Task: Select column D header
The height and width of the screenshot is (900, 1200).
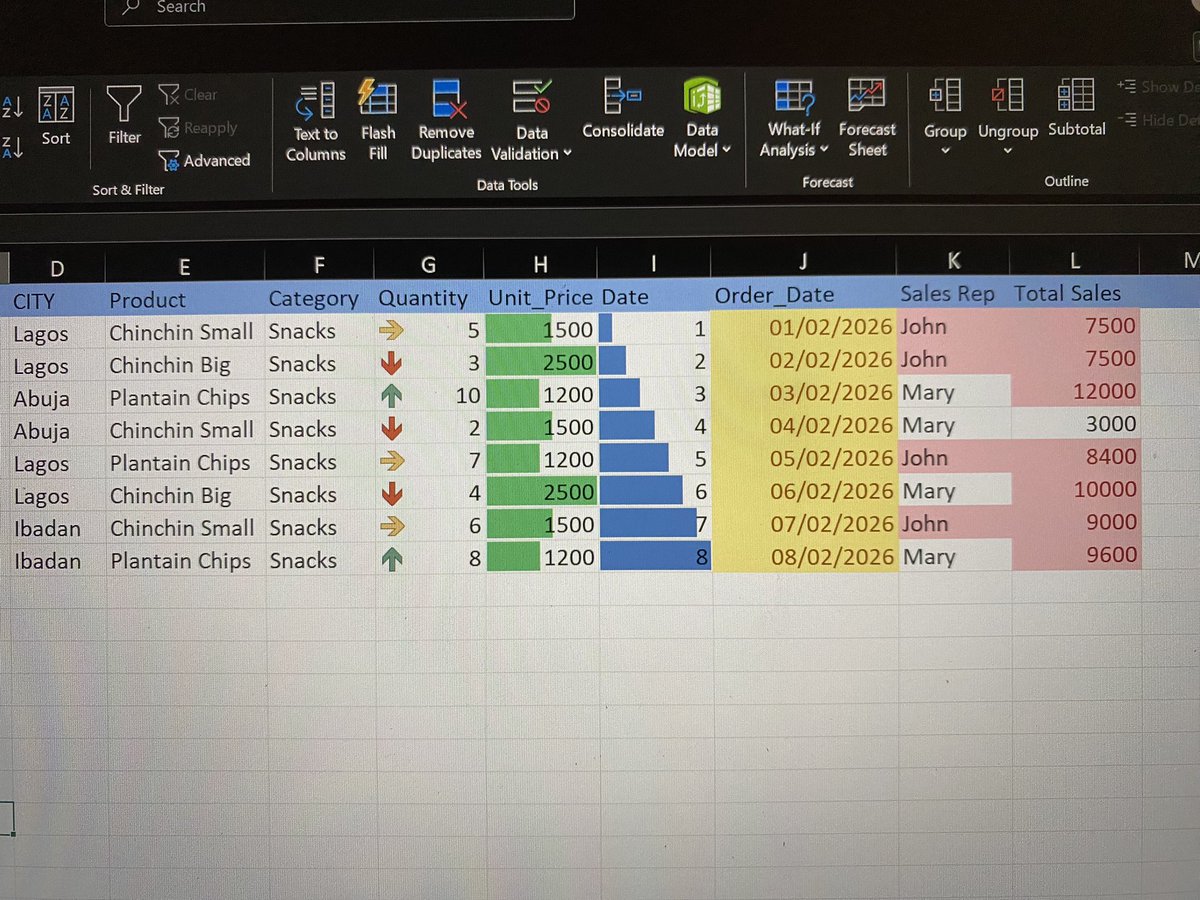Action: tap(56, 267)
